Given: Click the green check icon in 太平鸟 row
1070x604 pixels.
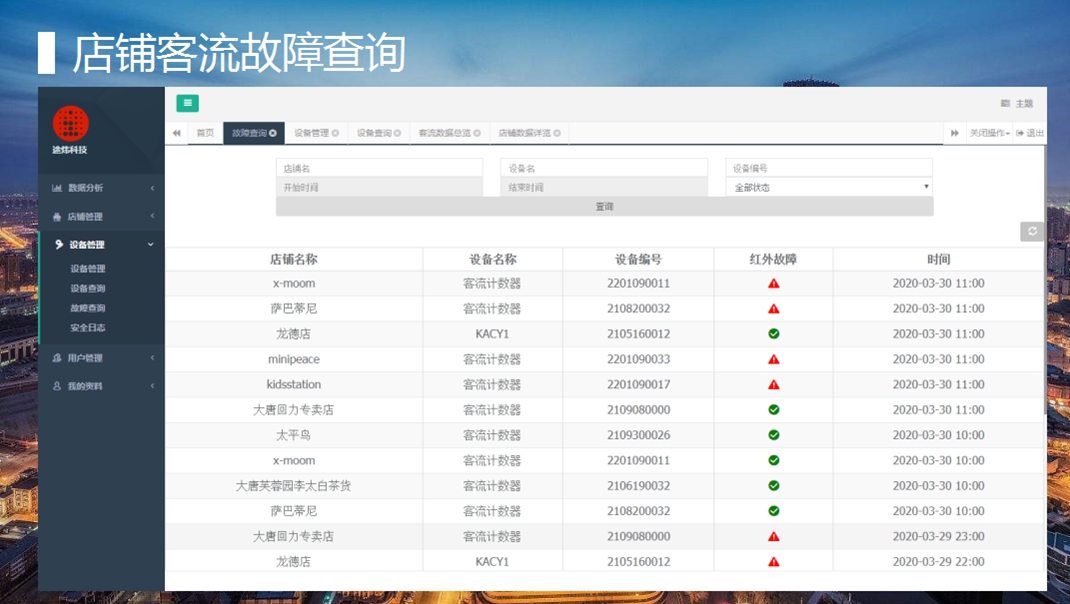Looking at the screenshot, I should 773,435.
